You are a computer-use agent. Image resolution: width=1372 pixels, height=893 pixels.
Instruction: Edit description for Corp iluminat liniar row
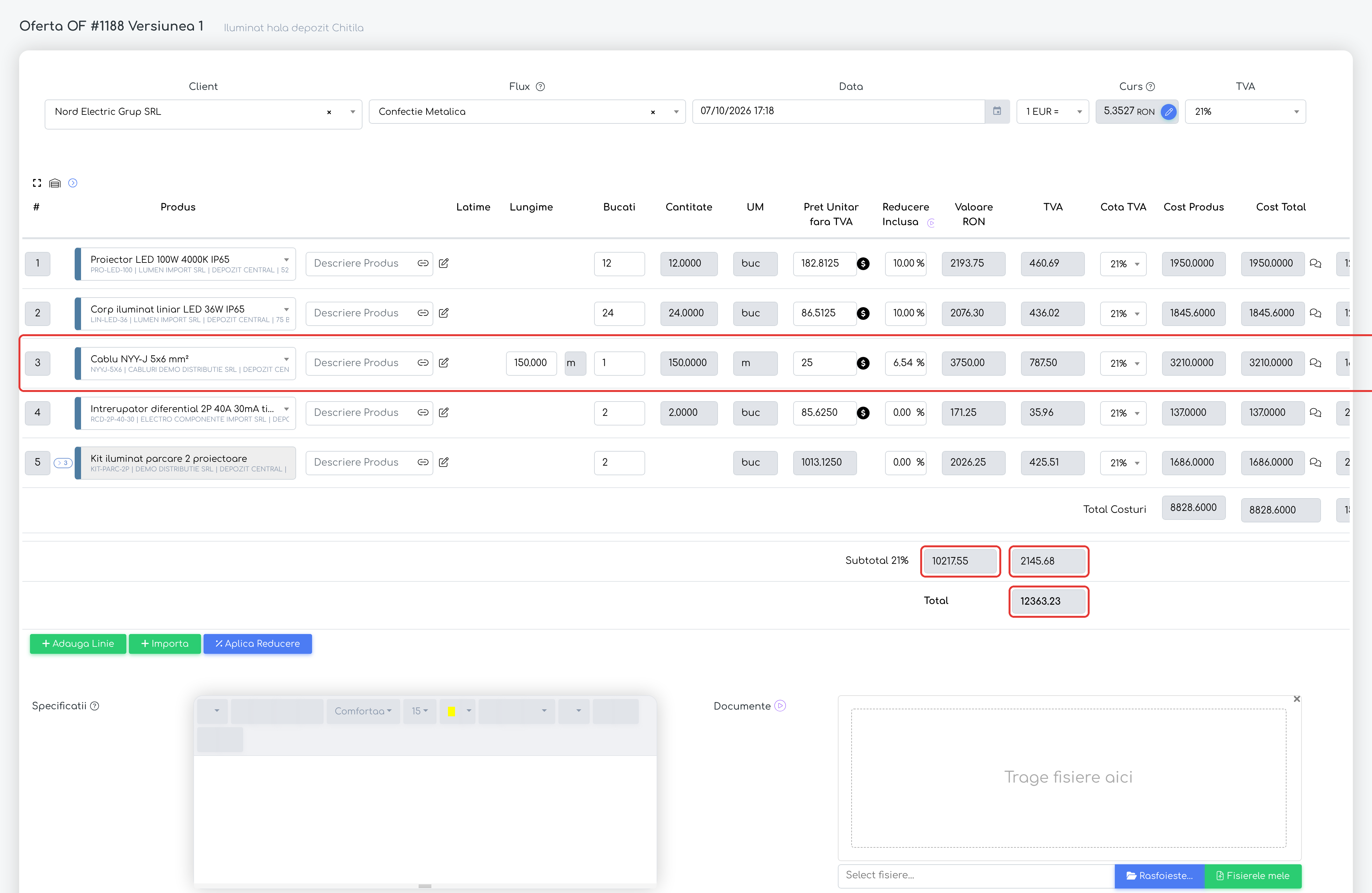pos(443,313)
